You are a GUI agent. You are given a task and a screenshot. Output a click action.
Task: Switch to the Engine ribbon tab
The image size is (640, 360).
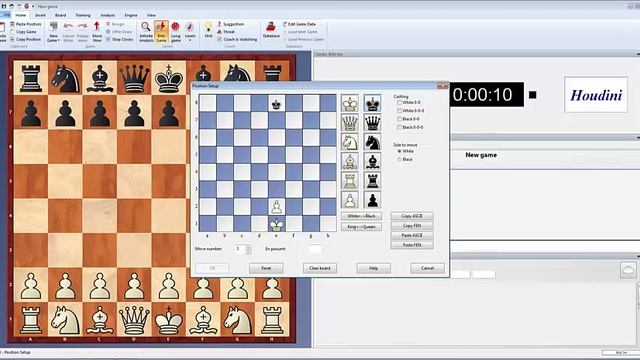pyautogui.click(x=131, y=15)
